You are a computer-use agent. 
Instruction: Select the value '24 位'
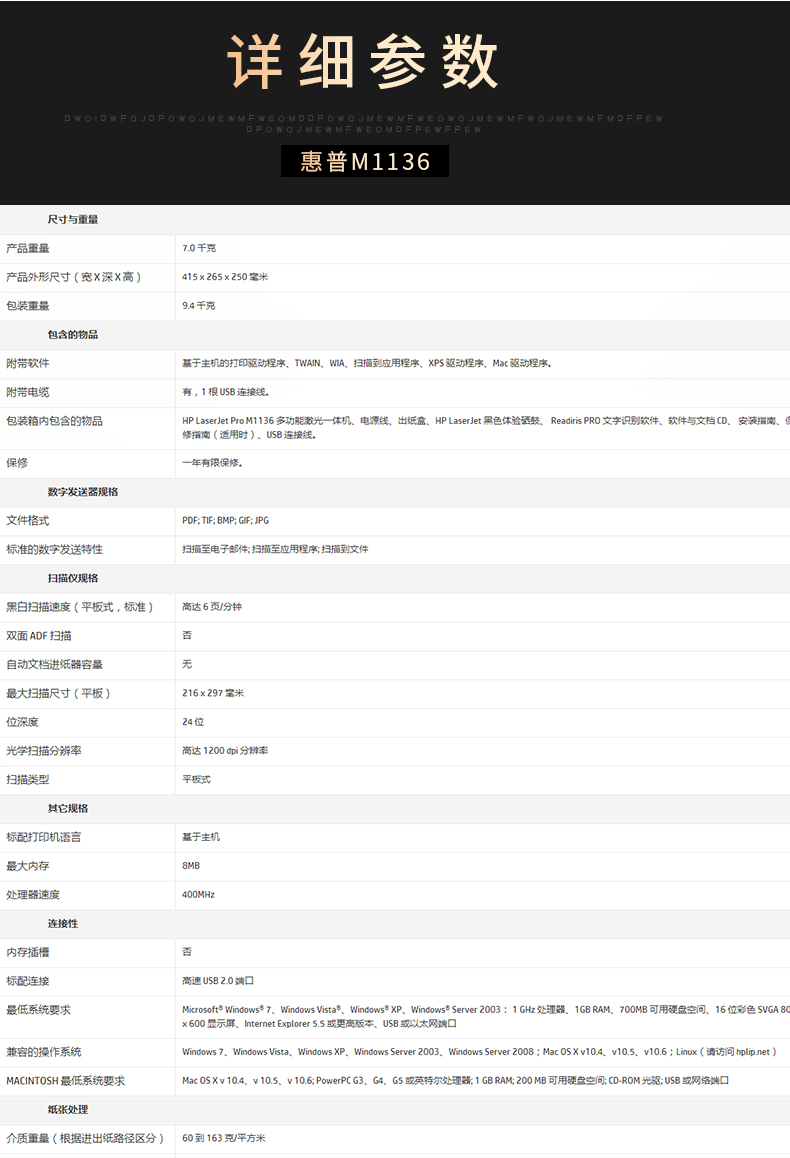click(x=193, y=722)
